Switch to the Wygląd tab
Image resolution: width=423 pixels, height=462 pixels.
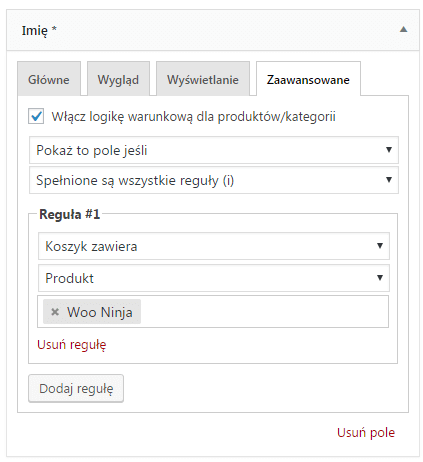(118, 79)
